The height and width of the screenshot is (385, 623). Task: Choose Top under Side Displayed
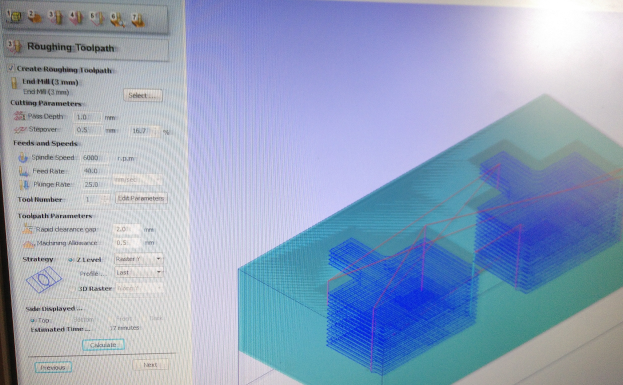pos(33,320)
